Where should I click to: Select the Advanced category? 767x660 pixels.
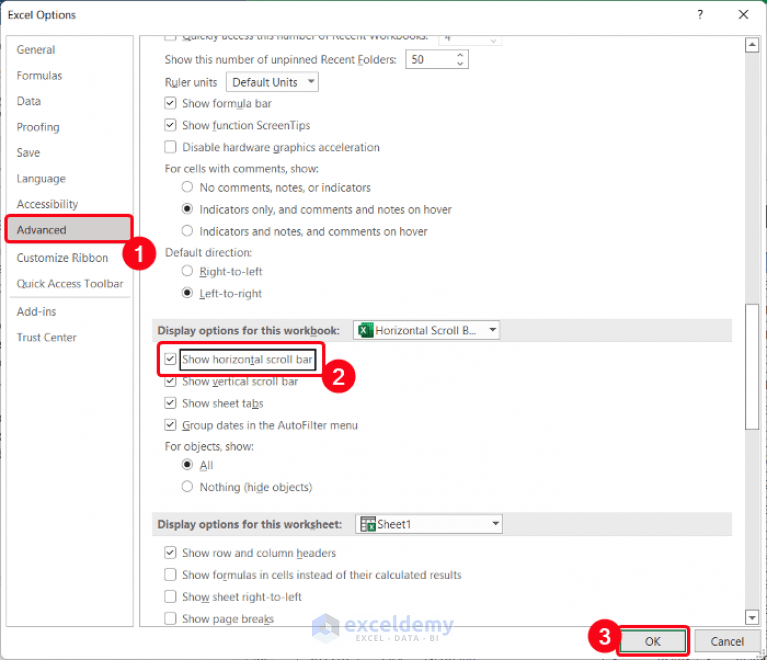point(69,229)
